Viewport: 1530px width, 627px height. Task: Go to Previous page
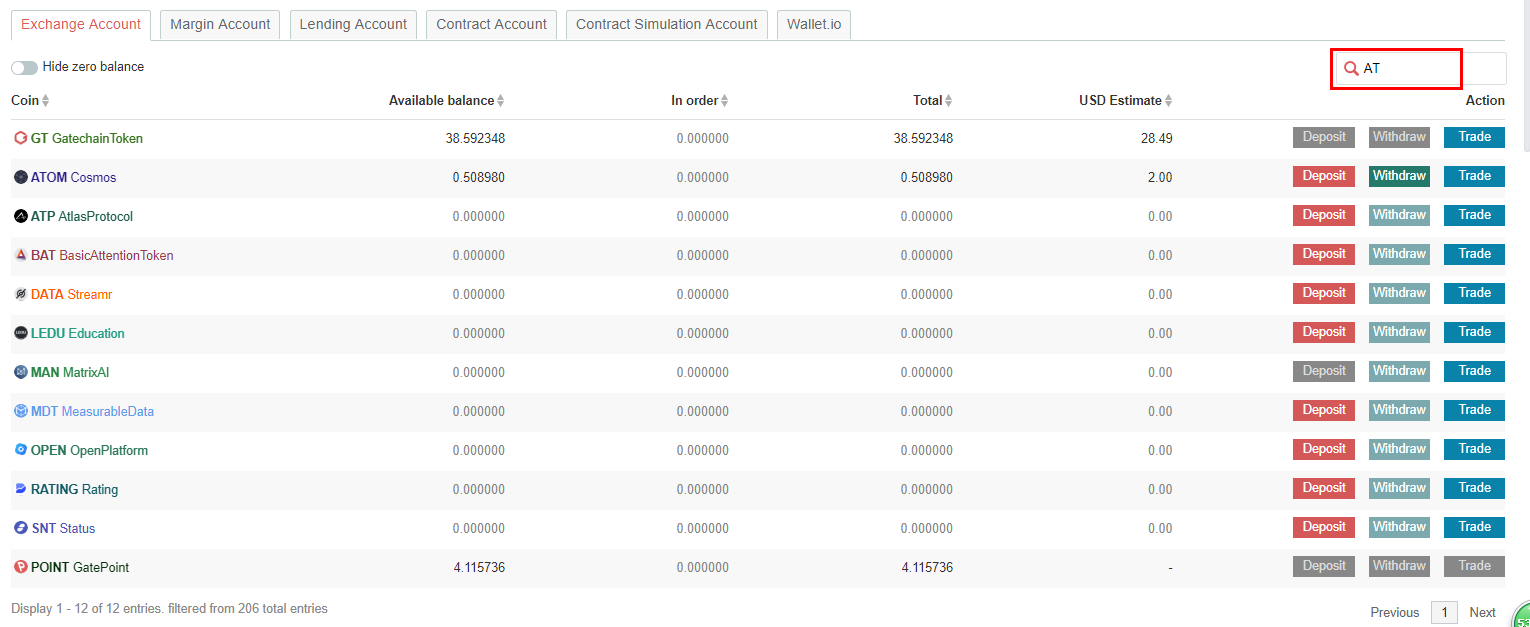coord(1394,613)
